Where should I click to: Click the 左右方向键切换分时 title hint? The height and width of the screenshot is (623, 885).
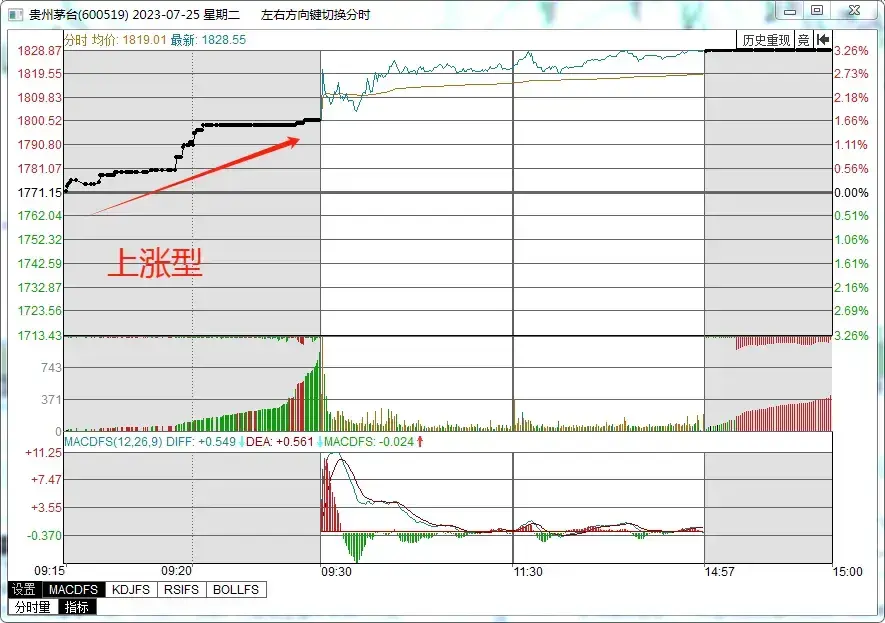[316, 15]
